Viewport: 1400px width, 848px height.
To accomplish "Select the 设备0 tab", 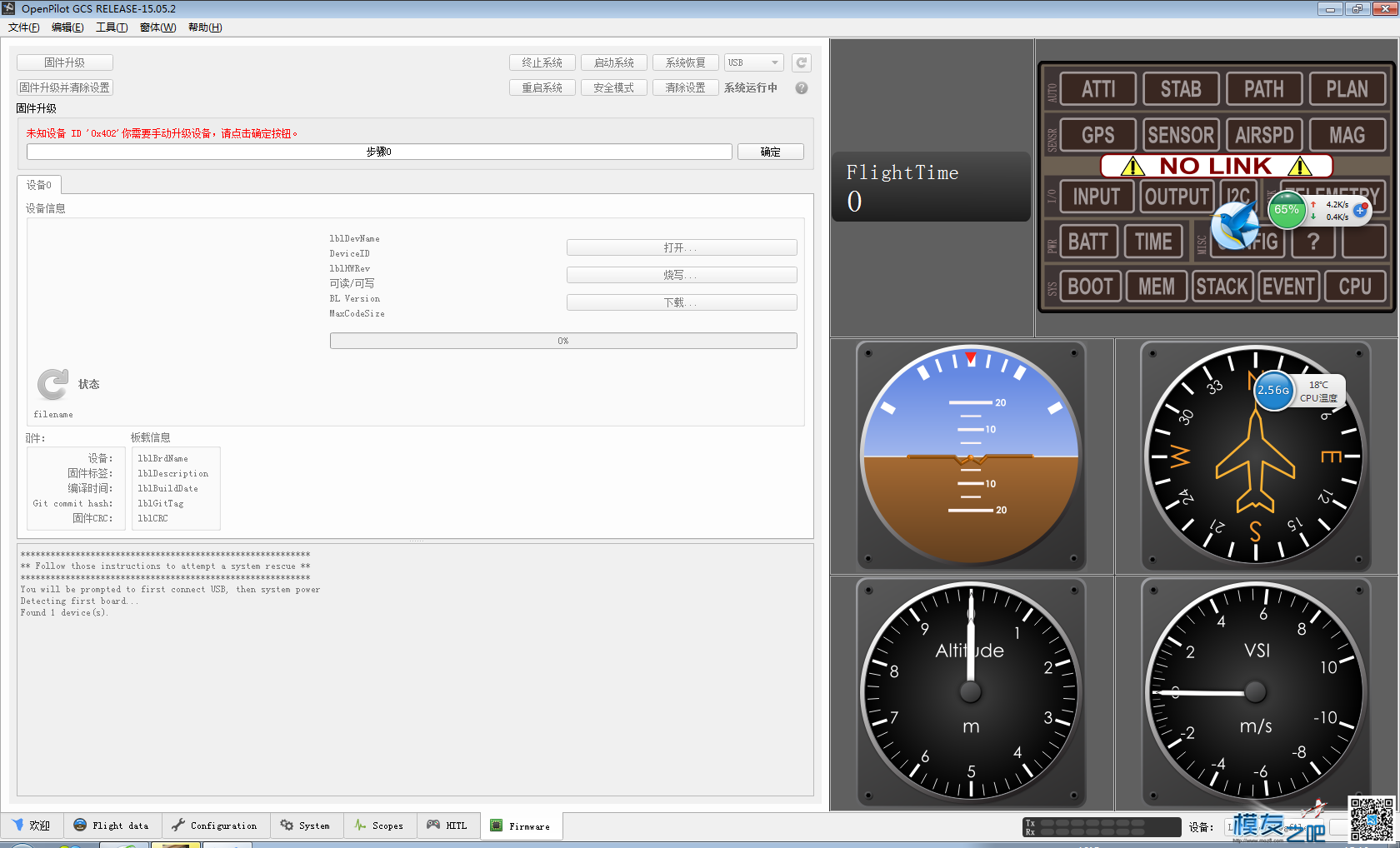I will pos(39,185).
